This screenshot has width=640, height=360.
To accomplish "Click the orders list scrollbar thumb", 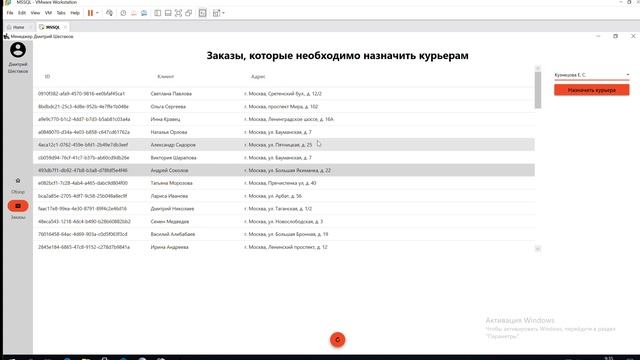I will pyautogui.click(x=538, y=90).
